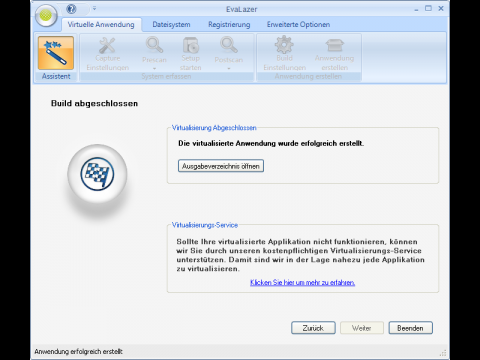Click 'Die virtualisierte Anwendung wurde erfolgreich erstellt' message
Screen dimensions: 480x360
(x=271, y=143)
